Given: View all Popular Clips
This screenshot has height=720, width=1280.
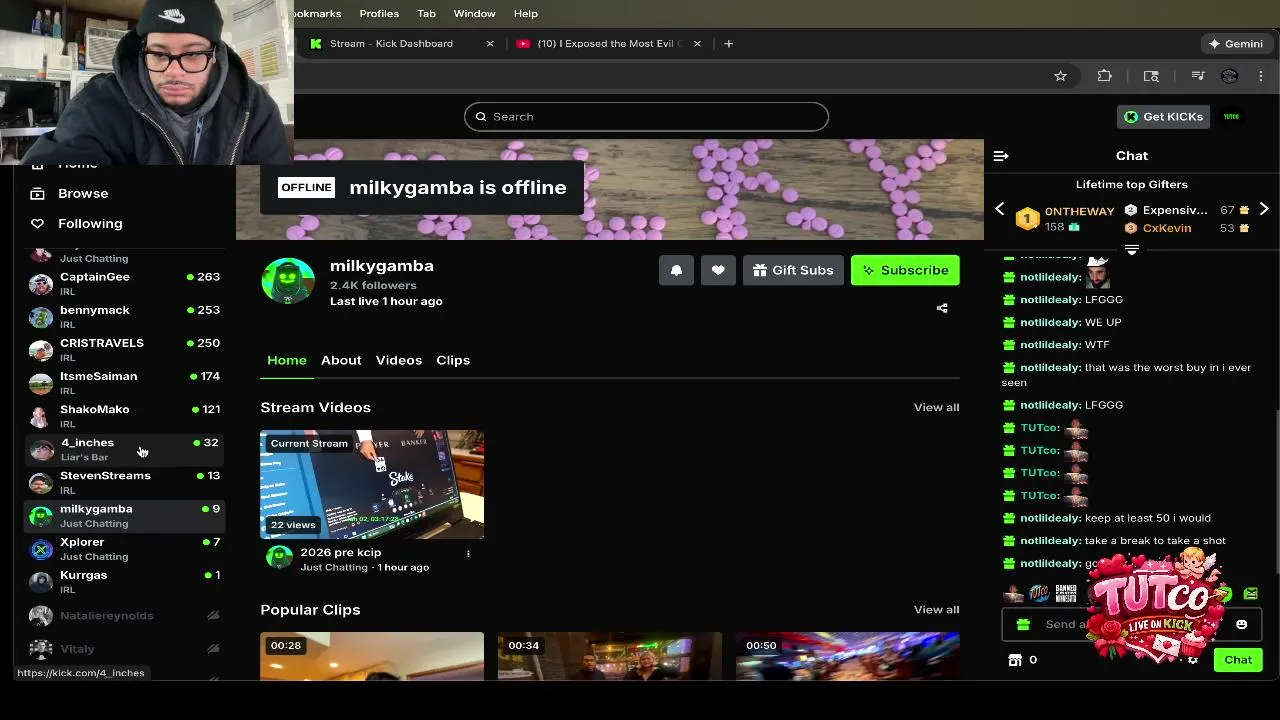Looking at the screenshot, I should click(936, 609).
